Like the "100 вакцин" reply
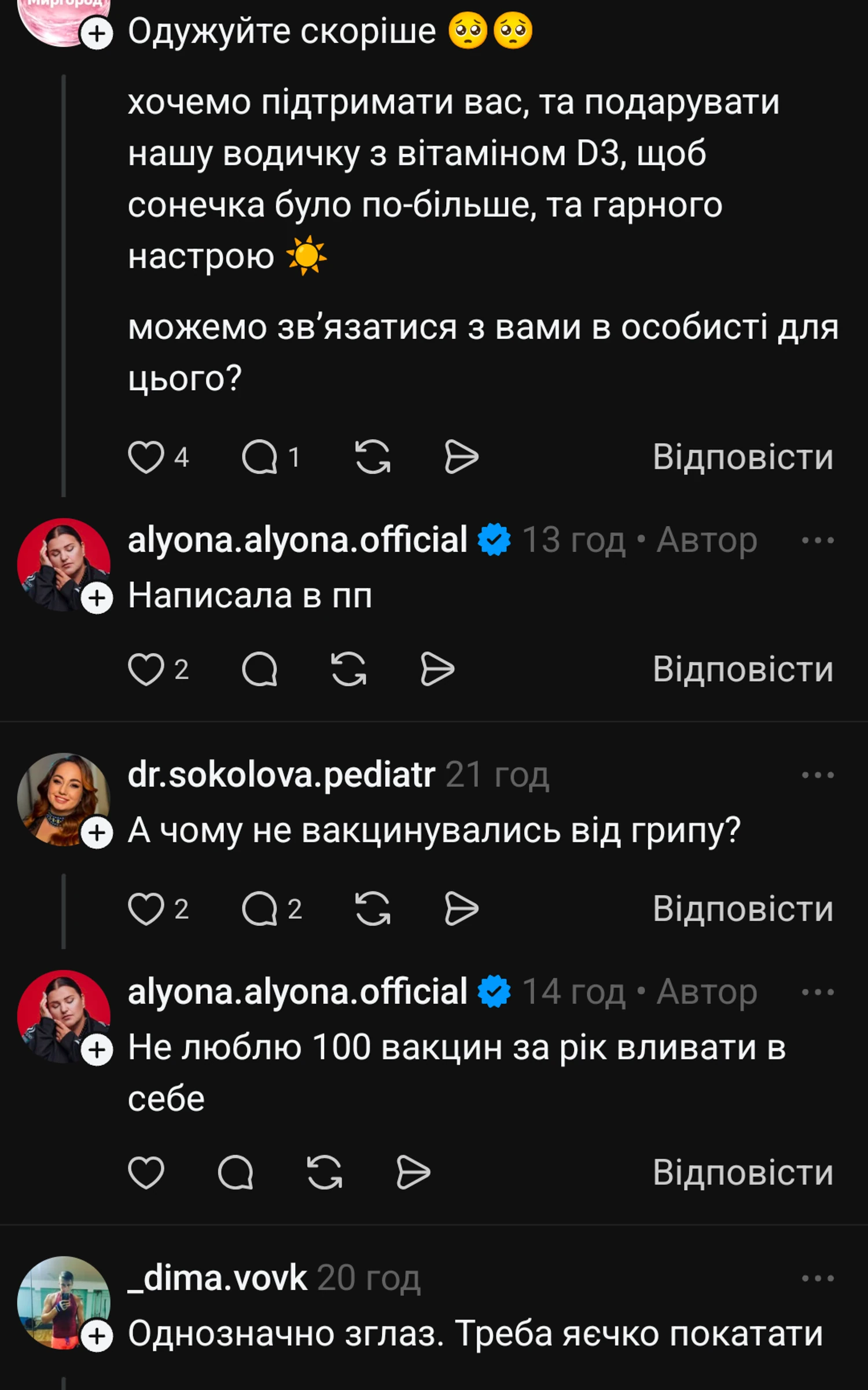The image size is (868, 1390). (145, 1173)
